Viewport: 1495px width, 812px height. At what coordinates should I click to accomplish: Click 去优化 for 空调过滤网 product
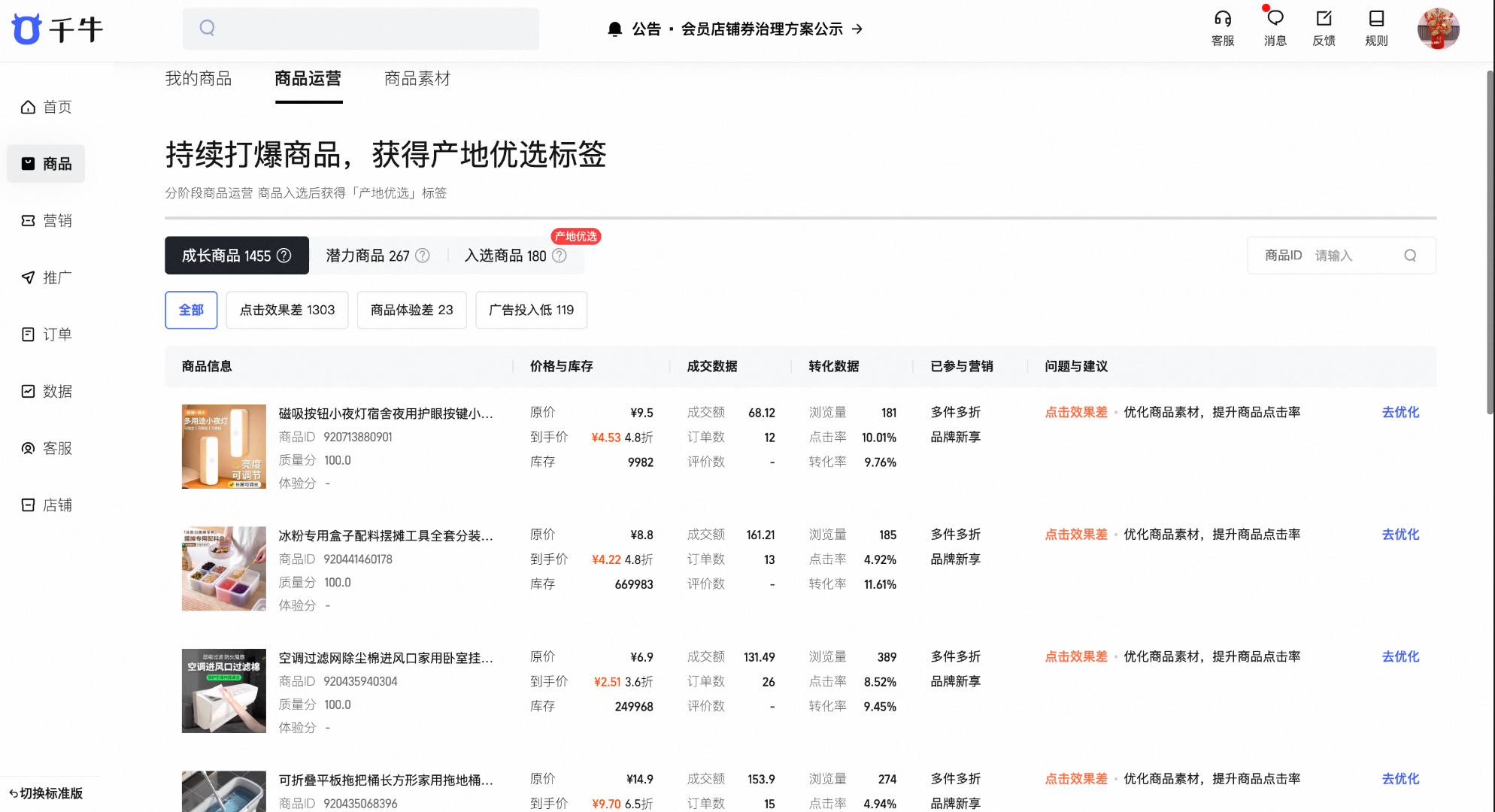pos(1400,656)
